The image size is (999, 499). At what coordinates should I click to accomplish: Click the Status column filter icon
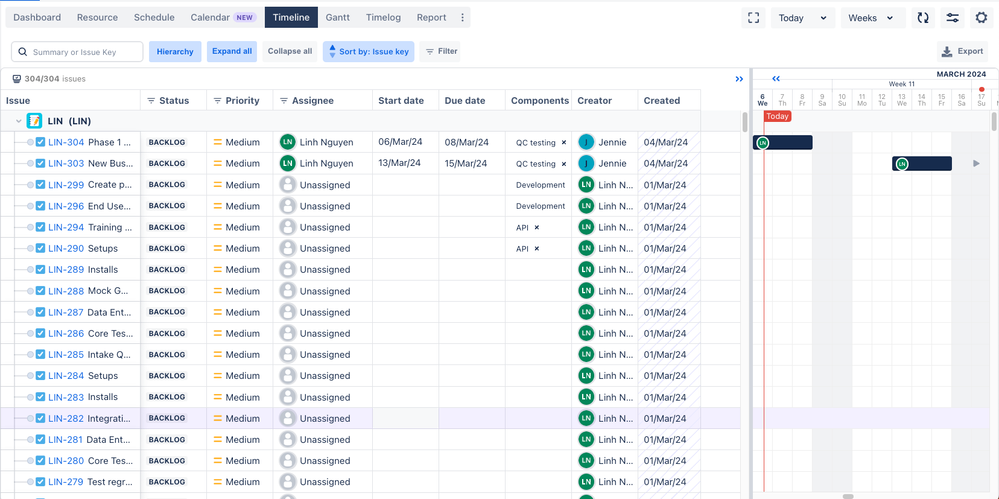[x=151, y=101]
